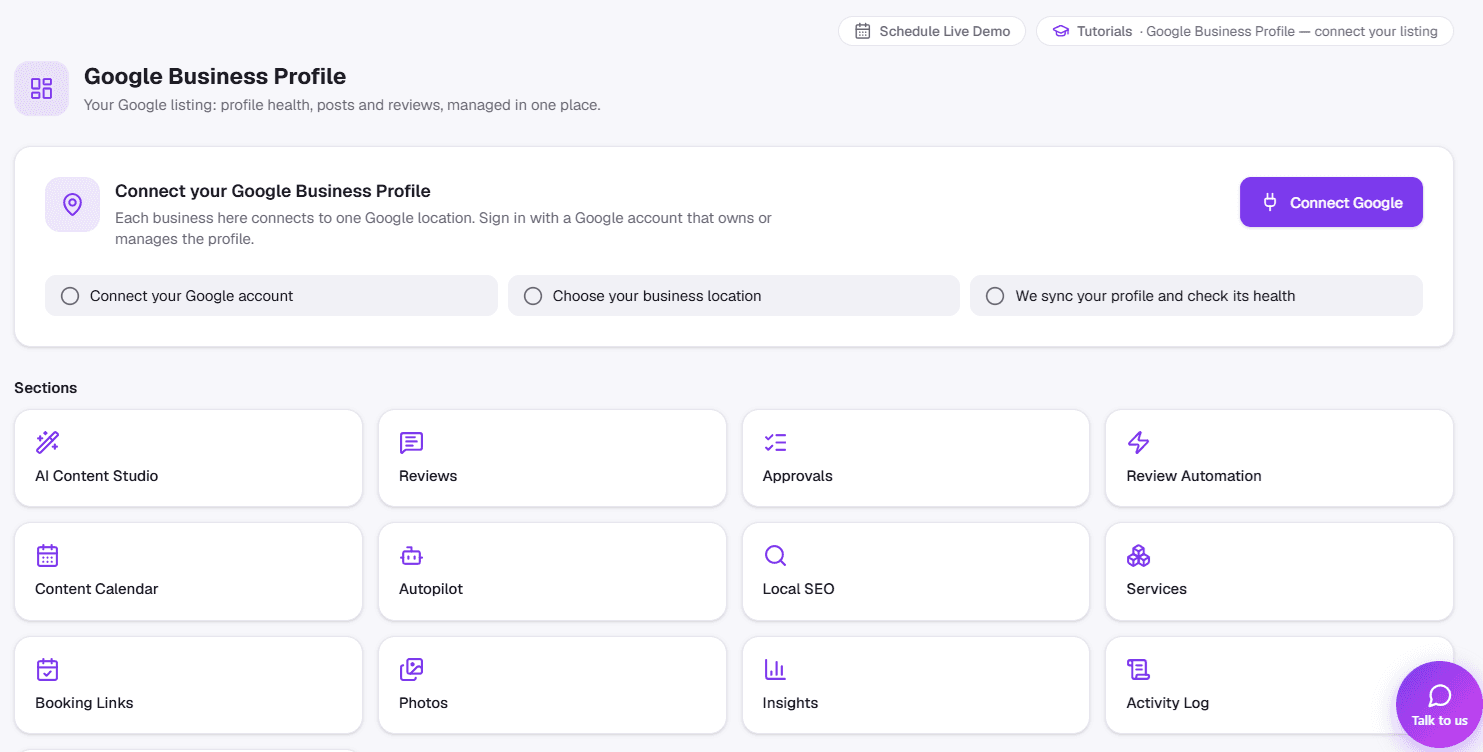Go to the Reviews section label
1483x752 pixels.
428,476
